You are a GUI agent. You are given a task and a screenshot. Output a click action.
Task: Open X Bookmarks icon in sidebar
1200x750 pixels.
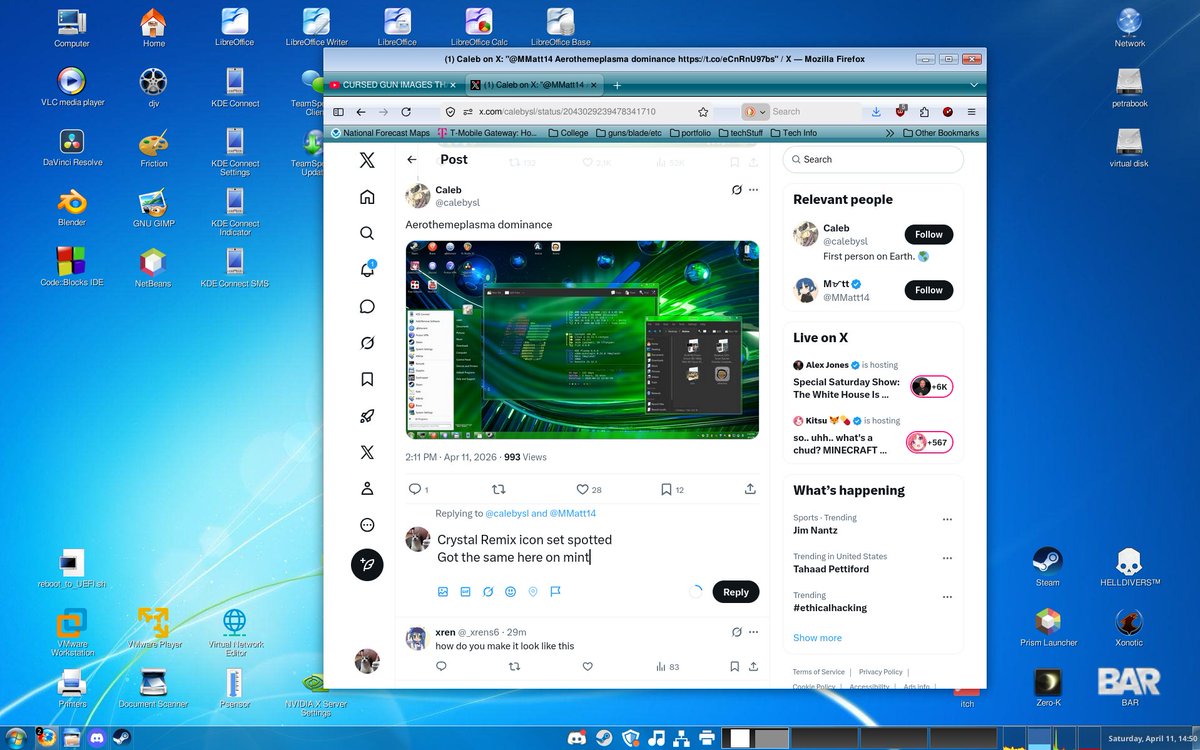pos(367,379)
